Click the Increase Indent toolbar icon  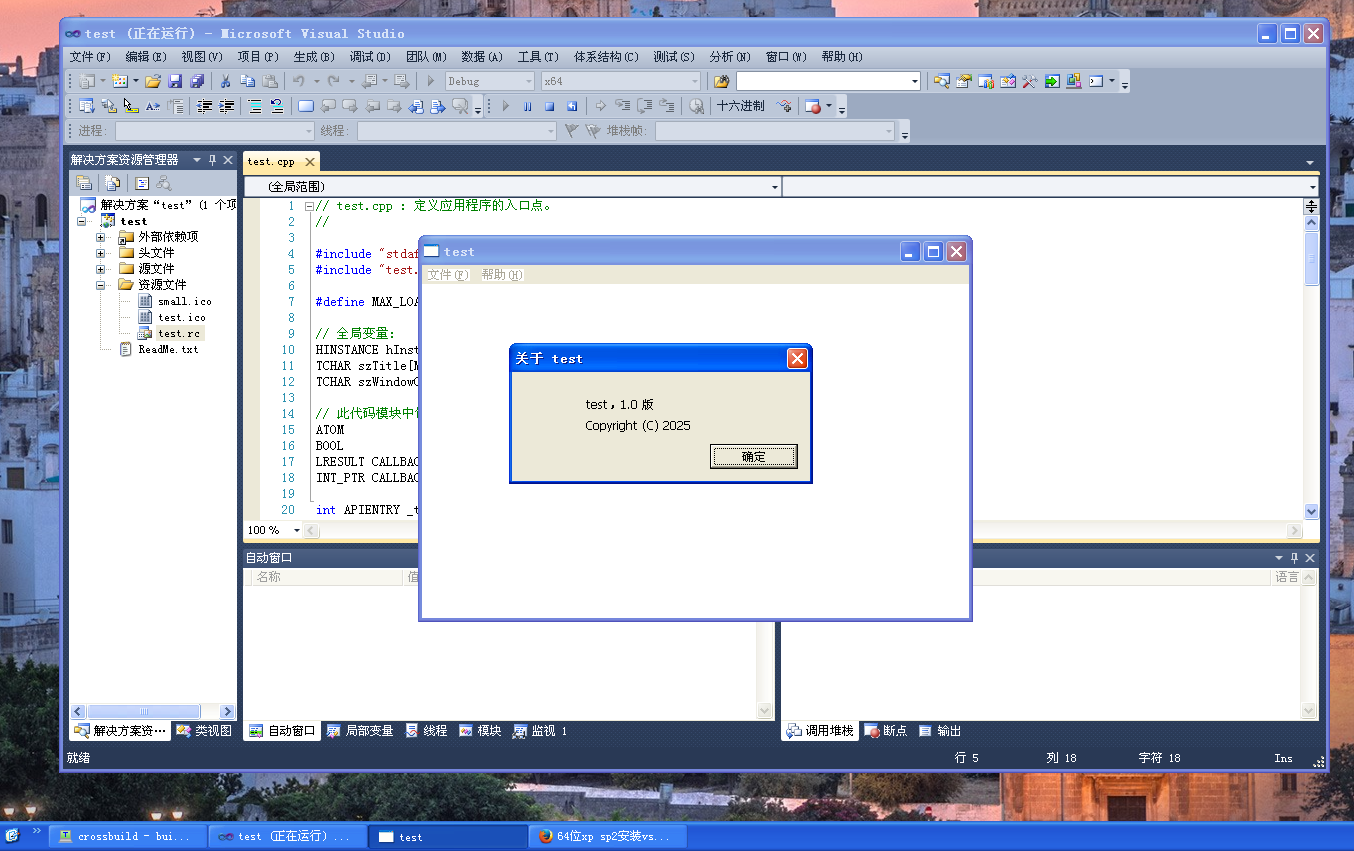coord(227,106)
